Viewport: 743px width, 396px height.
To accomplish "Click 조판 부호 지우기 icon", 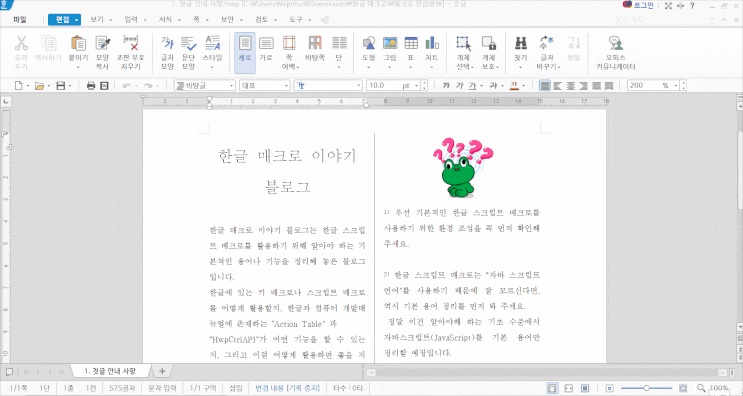I will pos(130,44).
